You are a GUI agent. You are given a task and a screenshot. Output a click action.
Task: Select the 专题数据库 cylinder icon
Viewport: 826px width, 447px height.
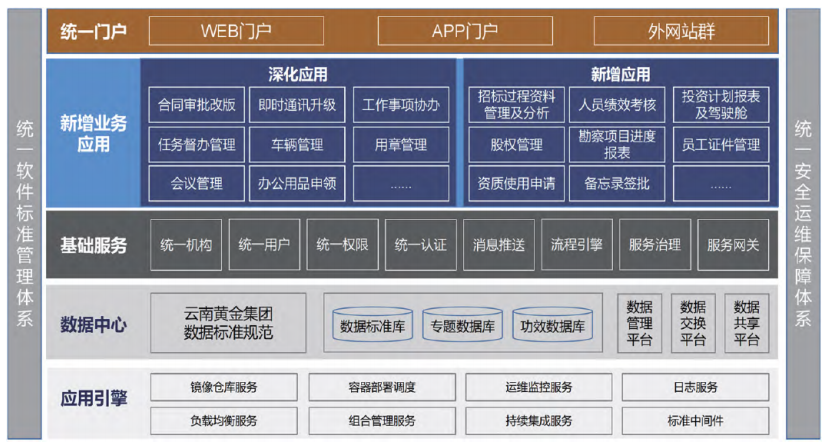(463, 324)
